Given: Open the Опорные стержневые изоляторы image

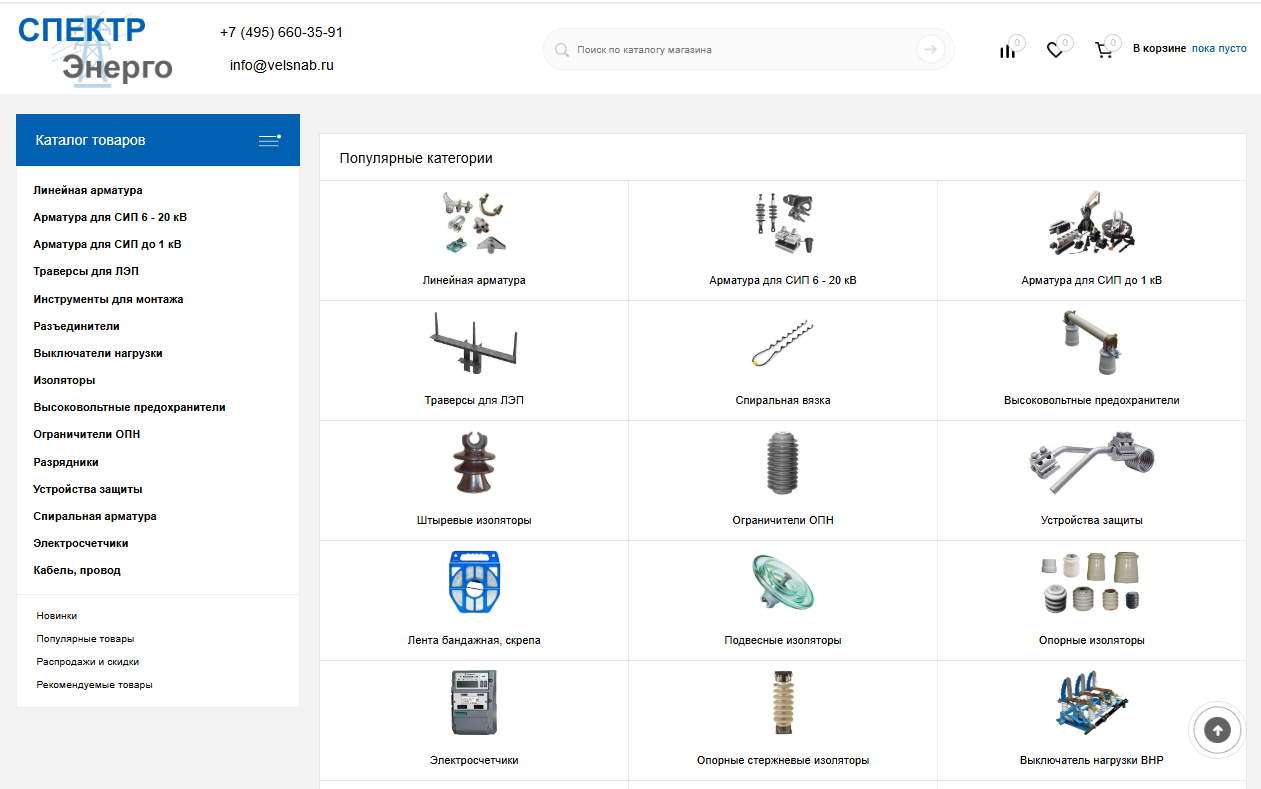Looking at the screenshot, I should tap(783, 703).
